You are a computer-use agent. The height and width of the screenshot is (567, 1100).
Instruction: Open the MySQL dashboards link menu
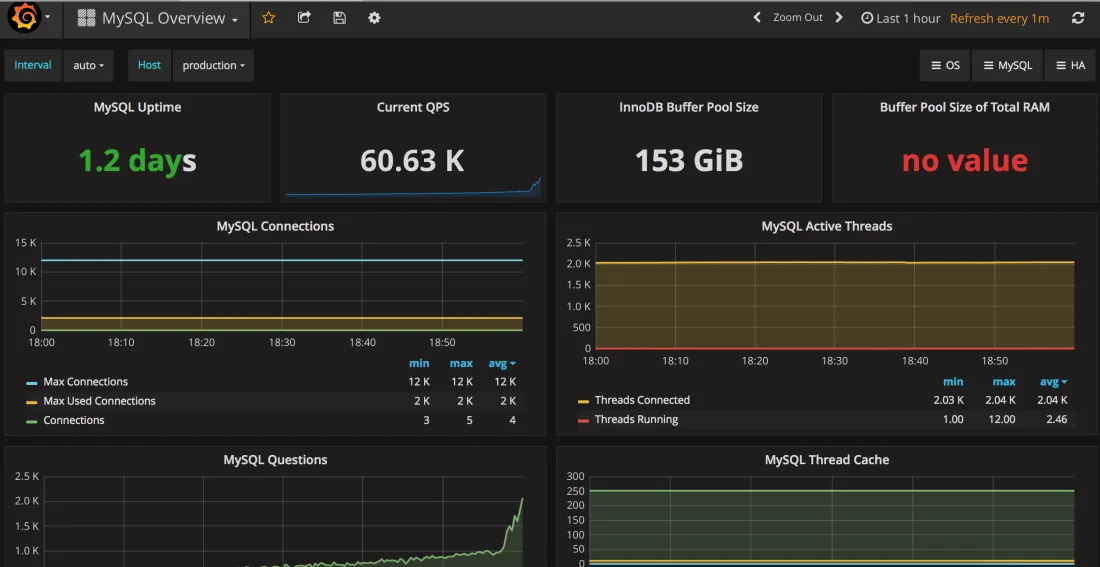click(1007, 65)
